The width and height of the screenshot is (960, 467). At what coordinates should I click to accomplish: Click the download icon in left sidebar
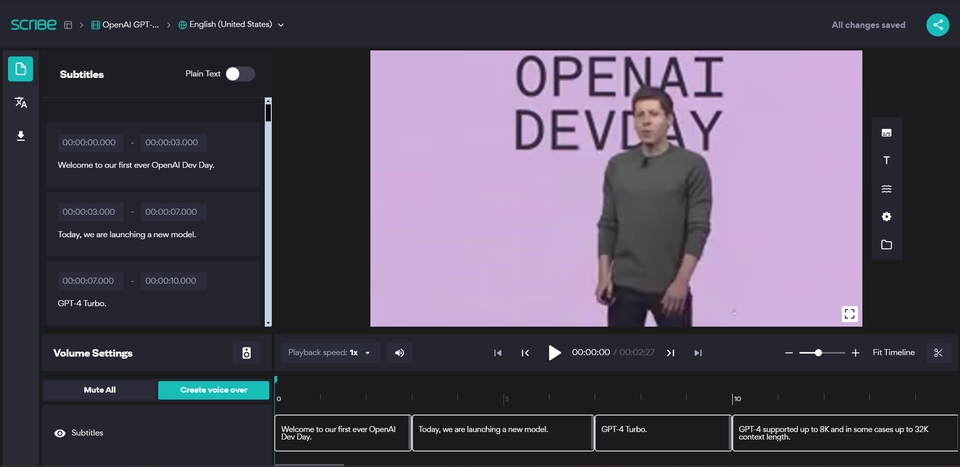21,136
